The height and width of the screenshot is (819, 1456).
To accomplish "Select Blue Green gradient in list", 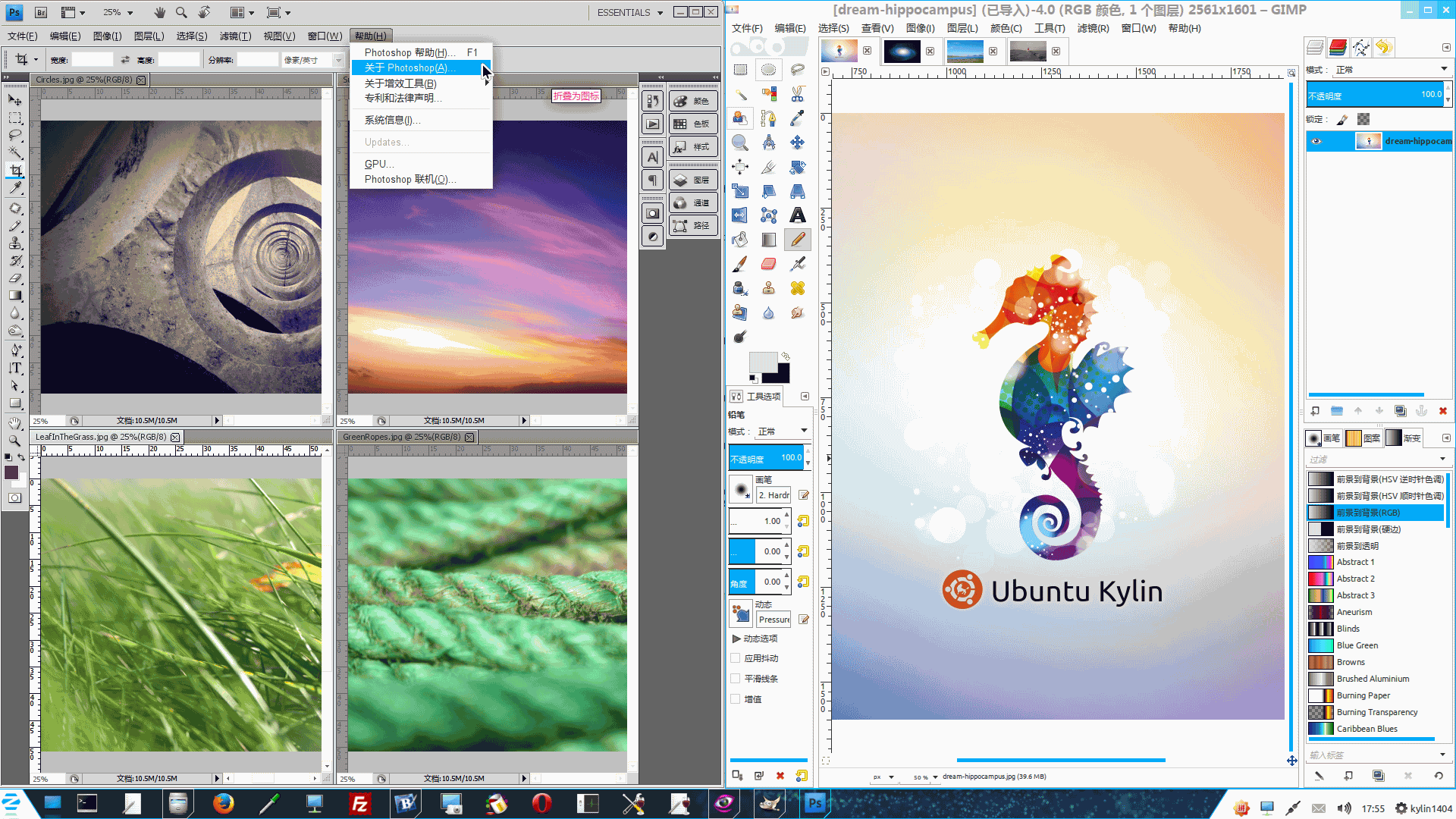I will [x=1375, y=645].
